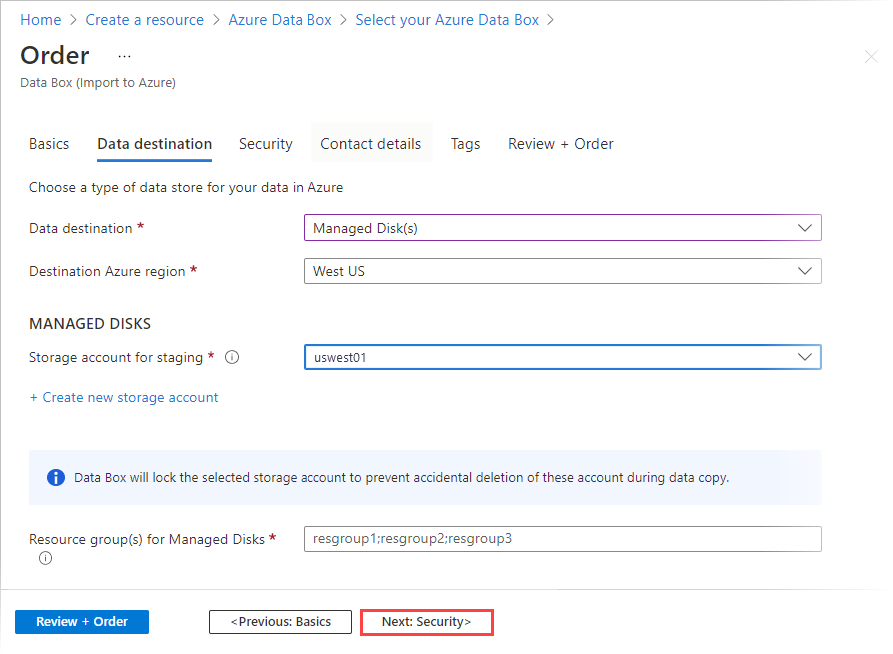Switch to the Contact details tab
The height and width of the screenshot is (654, 893).
tap(371, 144)
